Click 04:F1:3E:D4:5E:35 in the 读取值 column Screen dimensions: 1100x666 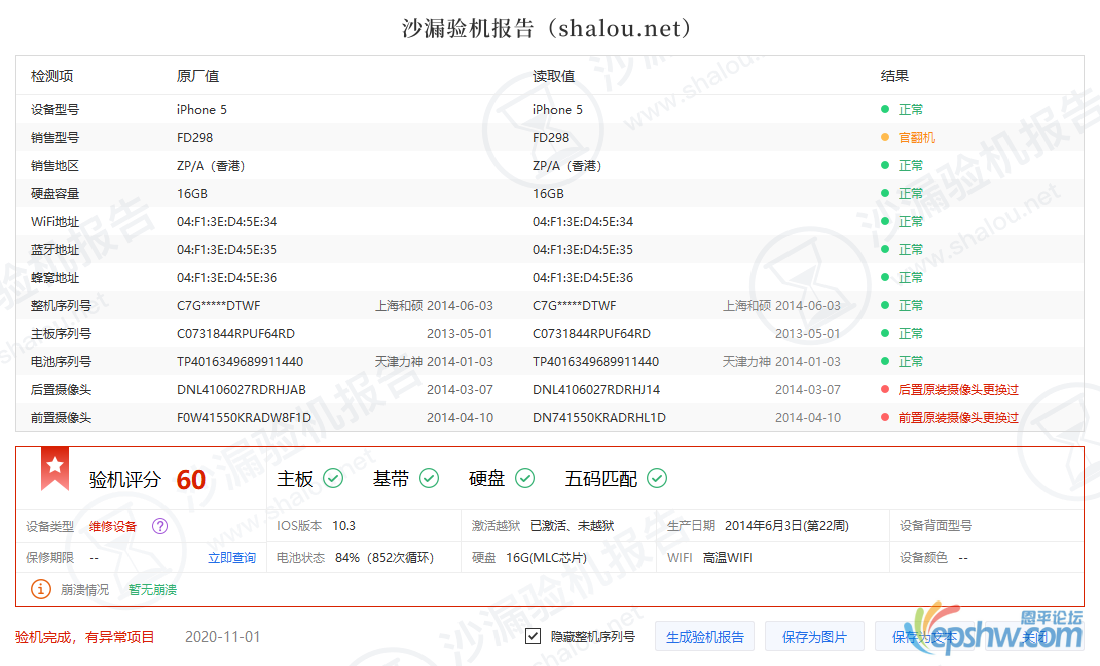[583, 250]
